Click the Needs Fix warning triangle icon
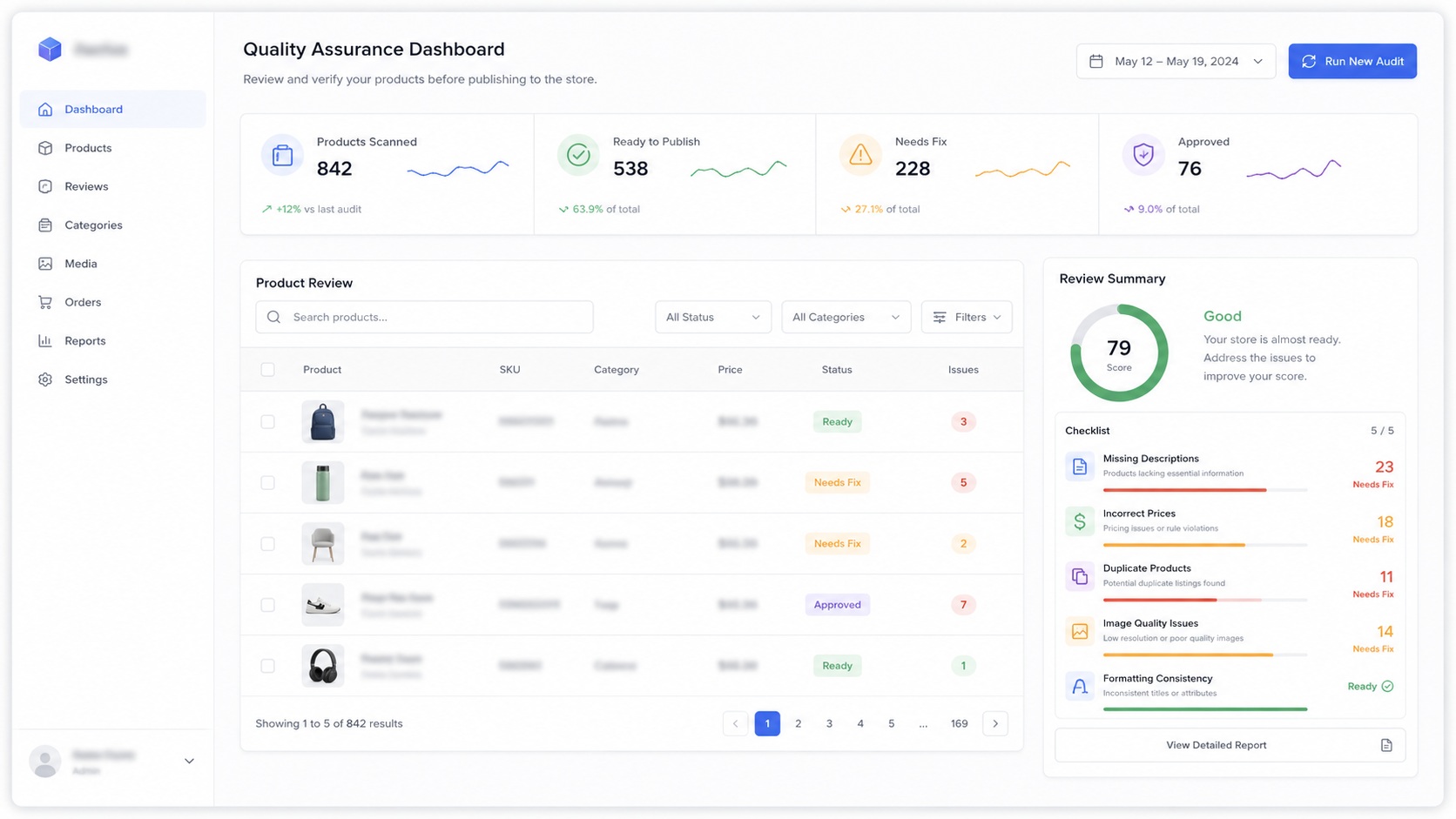This screenshot has width=1456, height=819. coord(860,156)
